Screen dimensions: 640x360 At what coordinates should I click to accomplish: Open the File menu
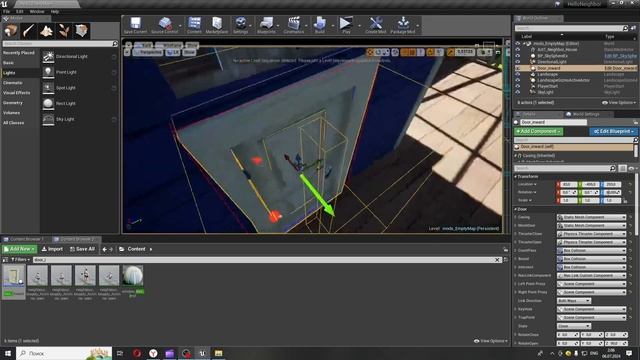coord(7,11)
